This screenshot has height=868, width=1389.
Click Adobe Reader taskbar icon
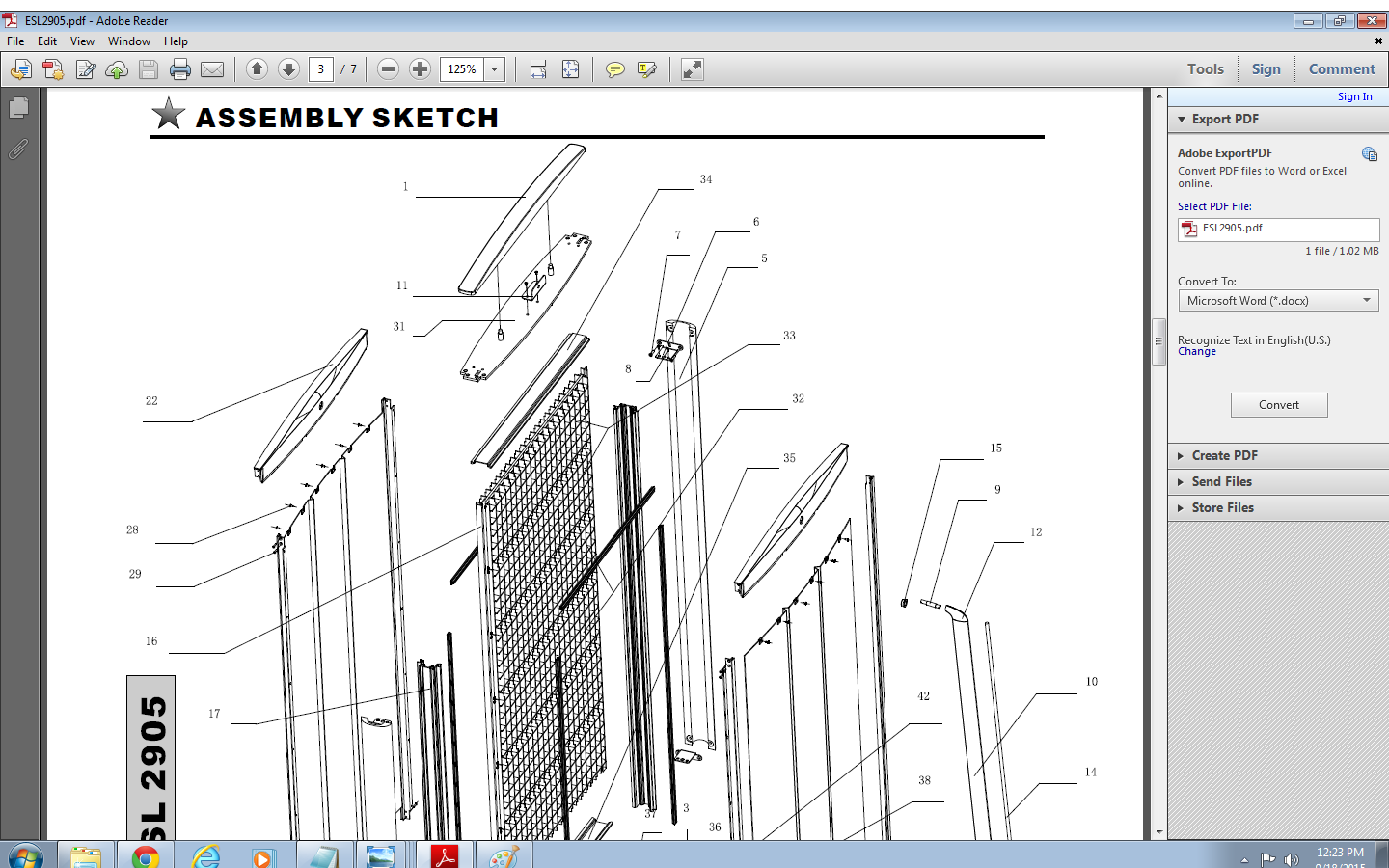[444, 856]
